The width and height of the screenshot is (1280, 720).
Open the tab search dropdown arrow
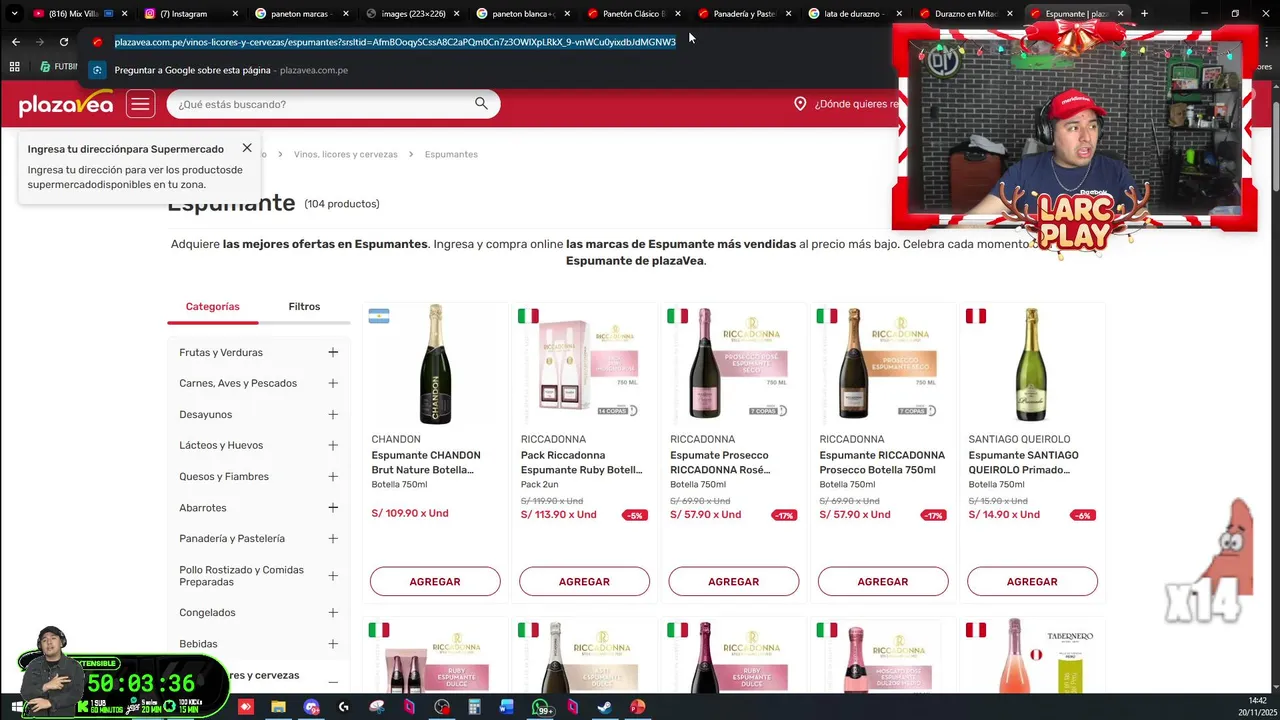click(x=14, y=14)
